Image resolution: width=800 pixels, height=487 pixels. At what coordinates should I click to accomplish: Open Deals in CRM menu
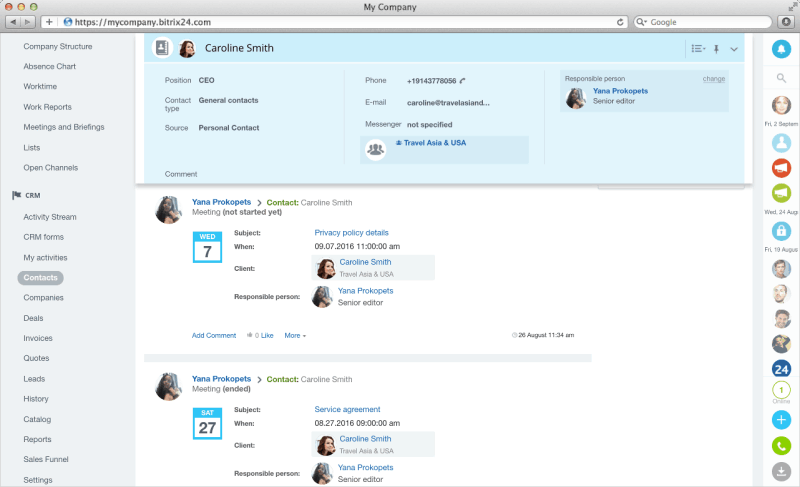click(x=33, y=318)
